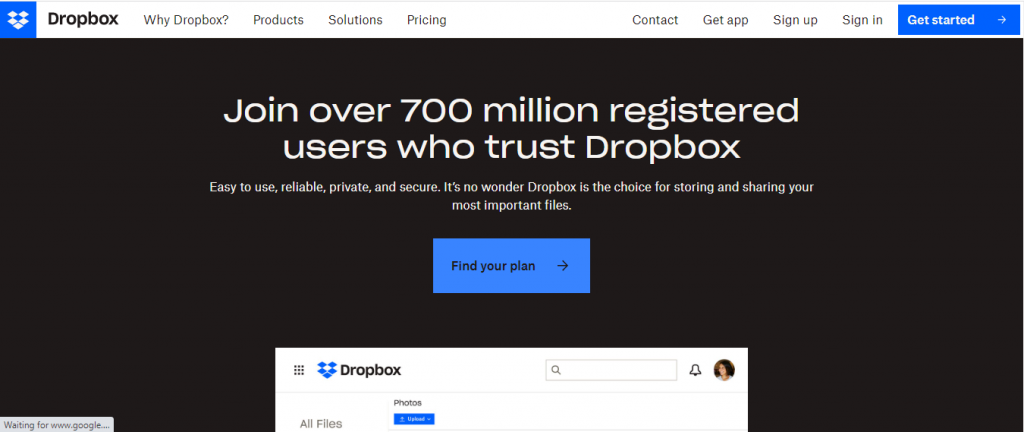Open the Upload dropdown in the preview
Image resolution: width=1024 pixels, height=432 pixels.
click(x=414, y=419)
